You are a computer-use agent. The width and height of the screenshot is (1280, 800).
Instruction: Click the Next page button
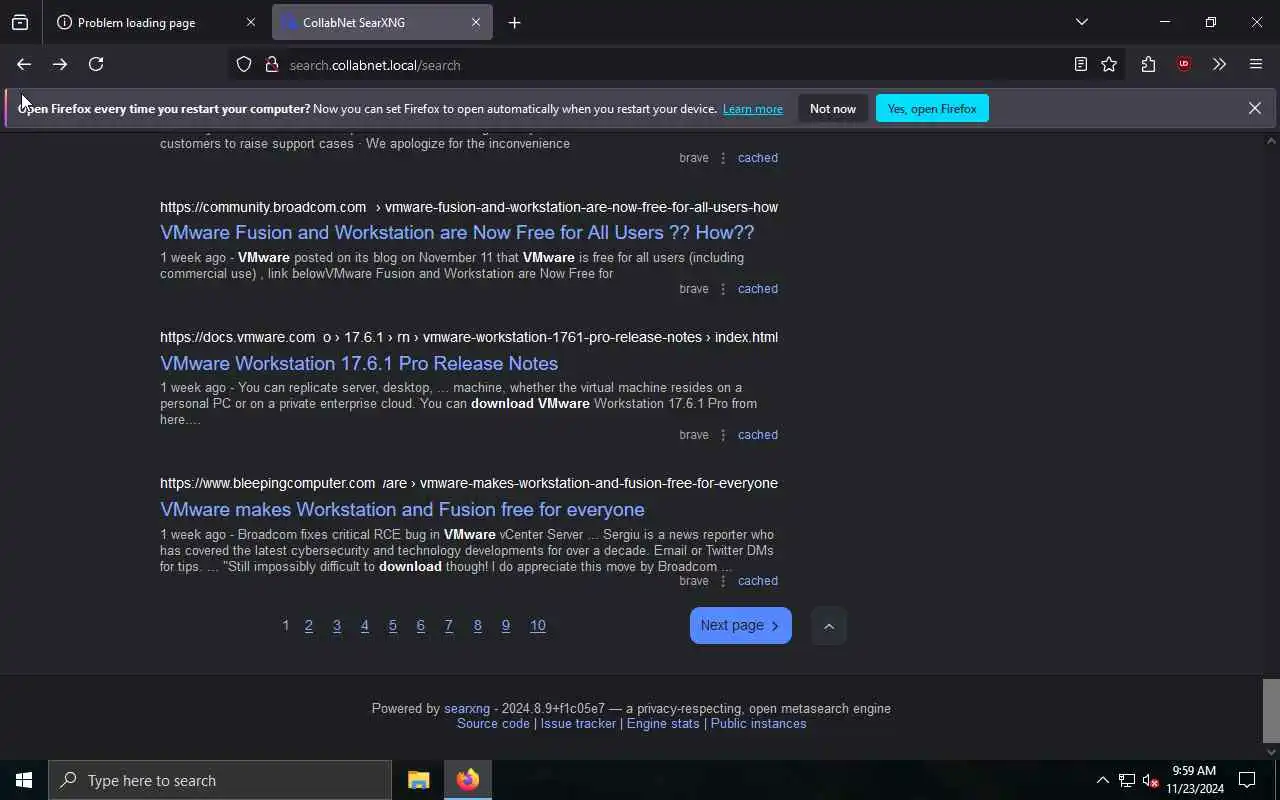click(x=740, y=626)
